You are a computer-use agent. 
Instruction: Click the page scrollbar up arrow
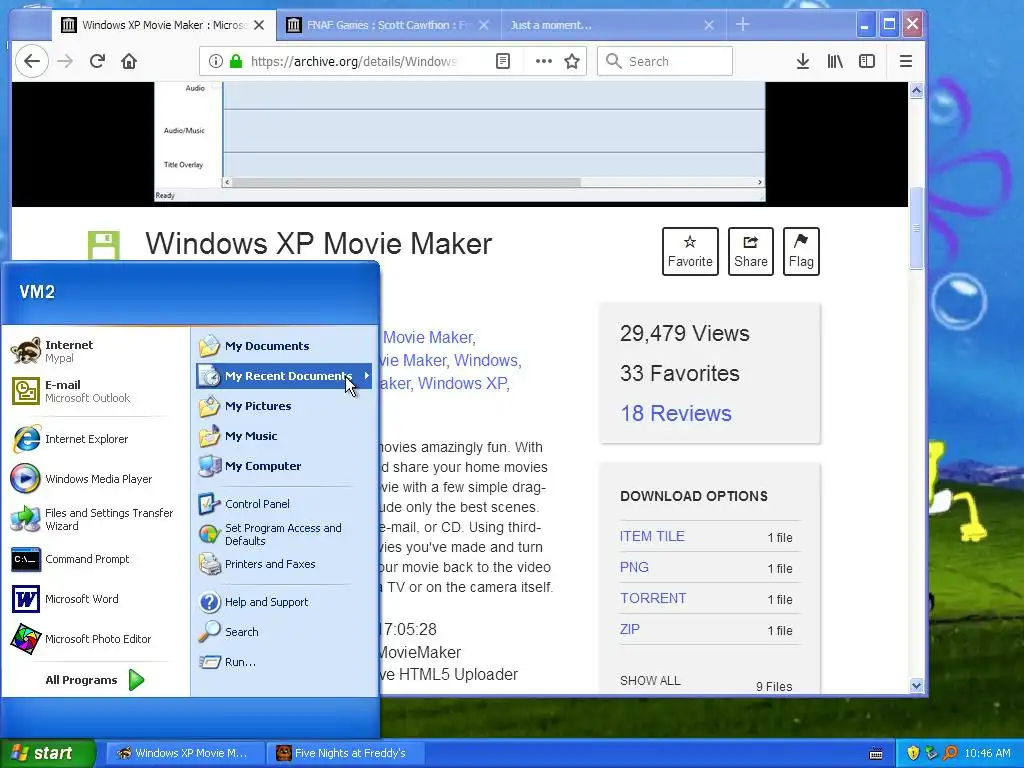pos(916,90)
